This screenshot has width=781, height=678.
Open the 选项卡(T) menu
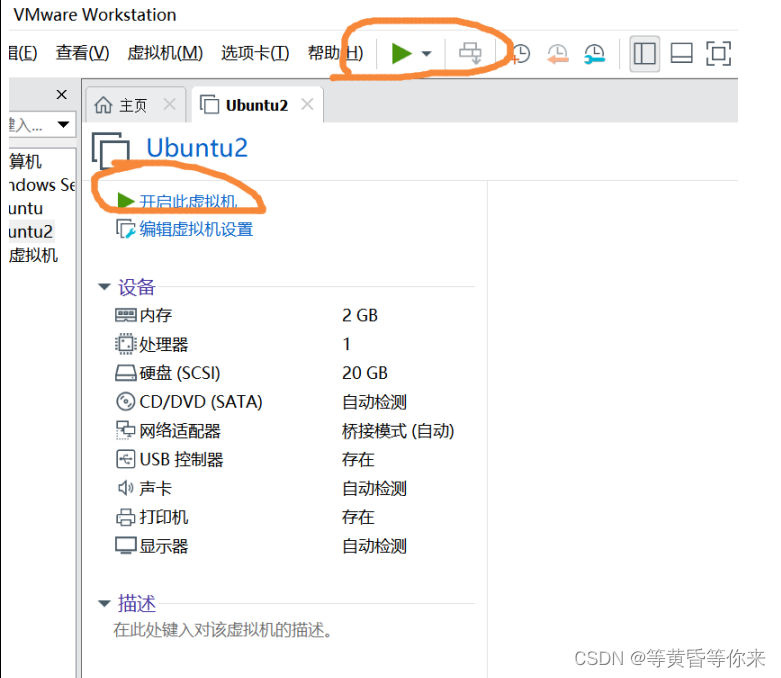point(255,52)
